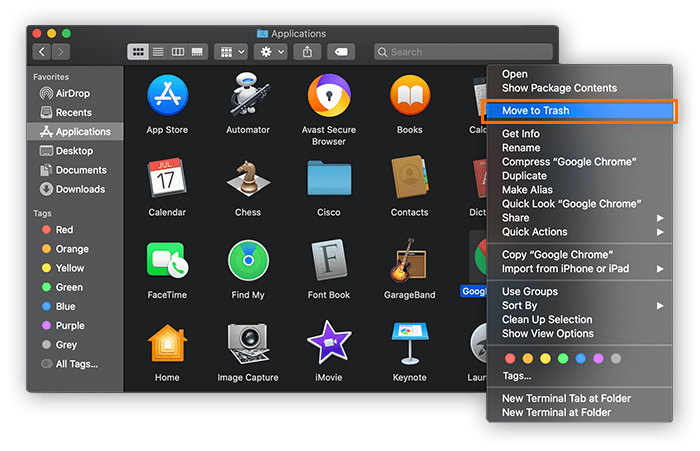
Task: Click the Share toolbar button
Action: click(x=307, y=52)
